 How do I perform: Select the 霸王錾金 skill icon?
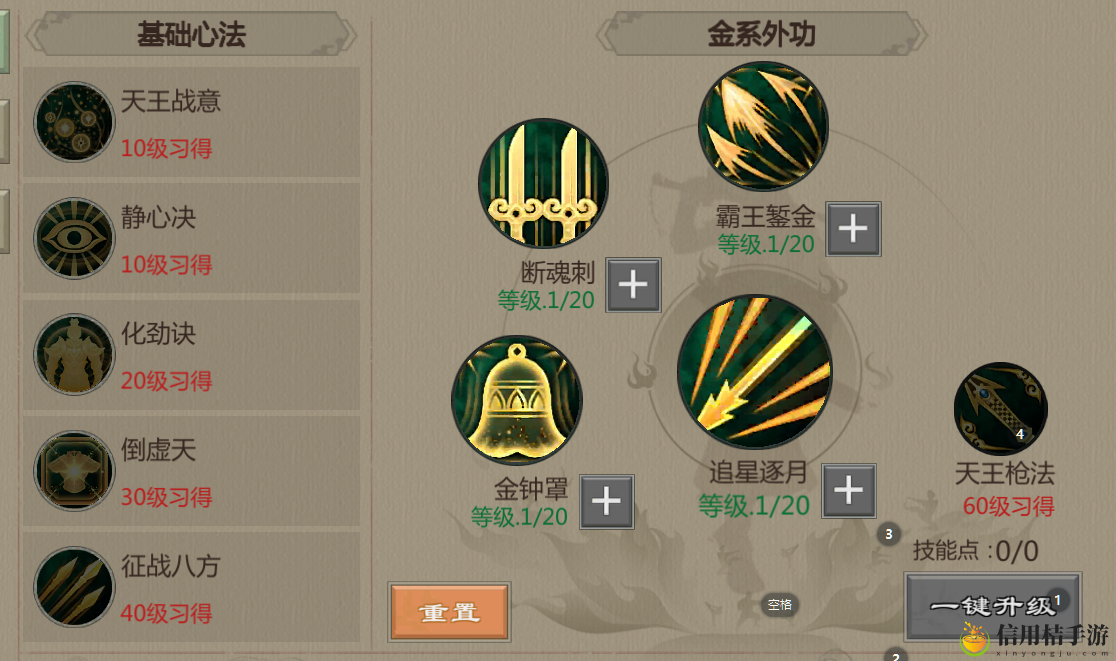click(x=763, y=126)
